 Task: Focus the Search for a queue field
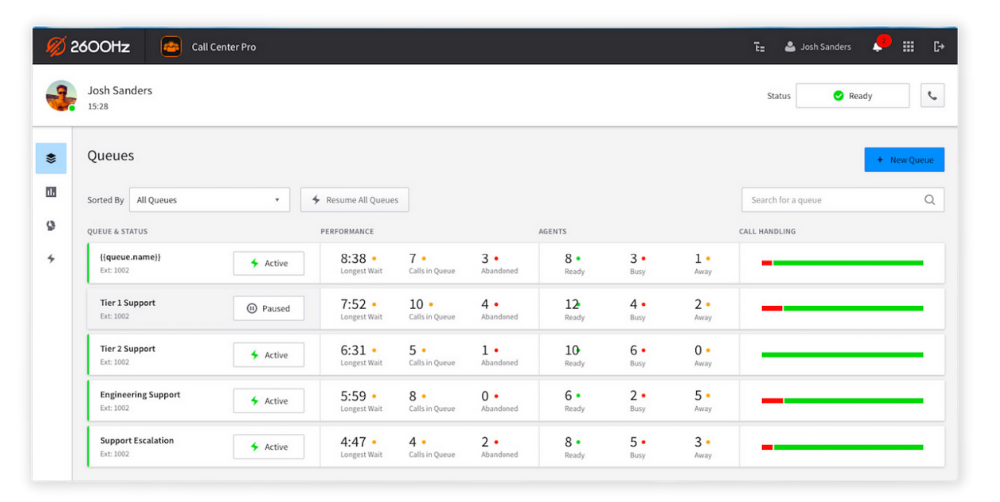[842, 200]
